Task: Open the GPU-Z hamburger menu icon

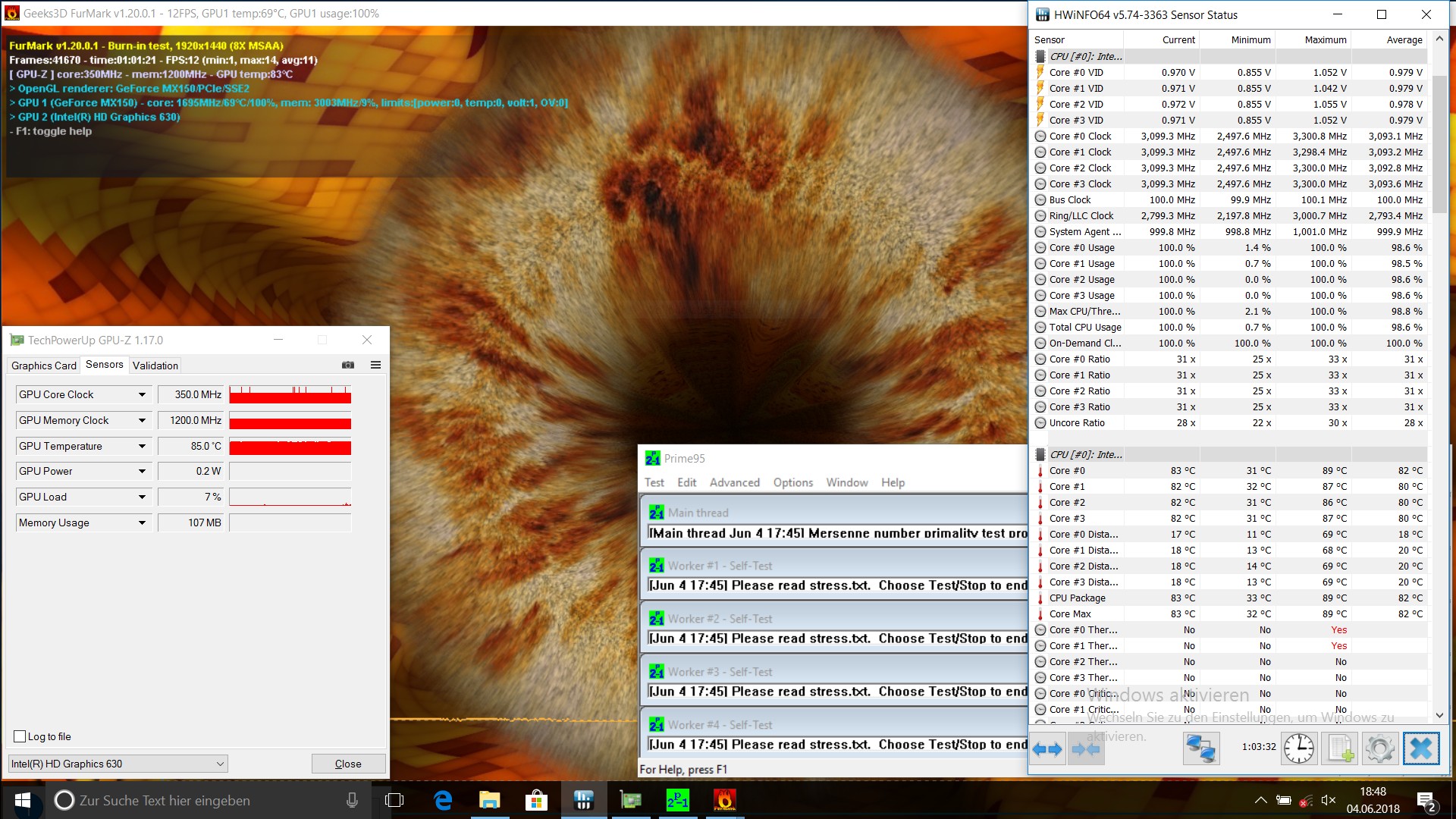Action: 375,366
